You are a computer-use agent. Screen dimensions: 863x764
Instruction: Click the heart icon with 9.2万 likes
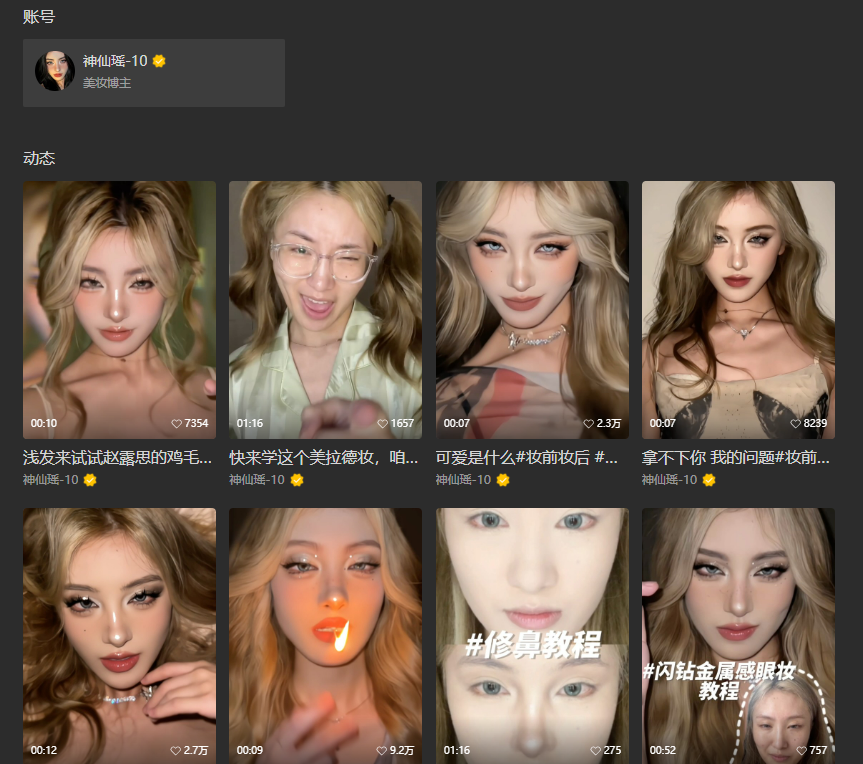coord(382,751)
